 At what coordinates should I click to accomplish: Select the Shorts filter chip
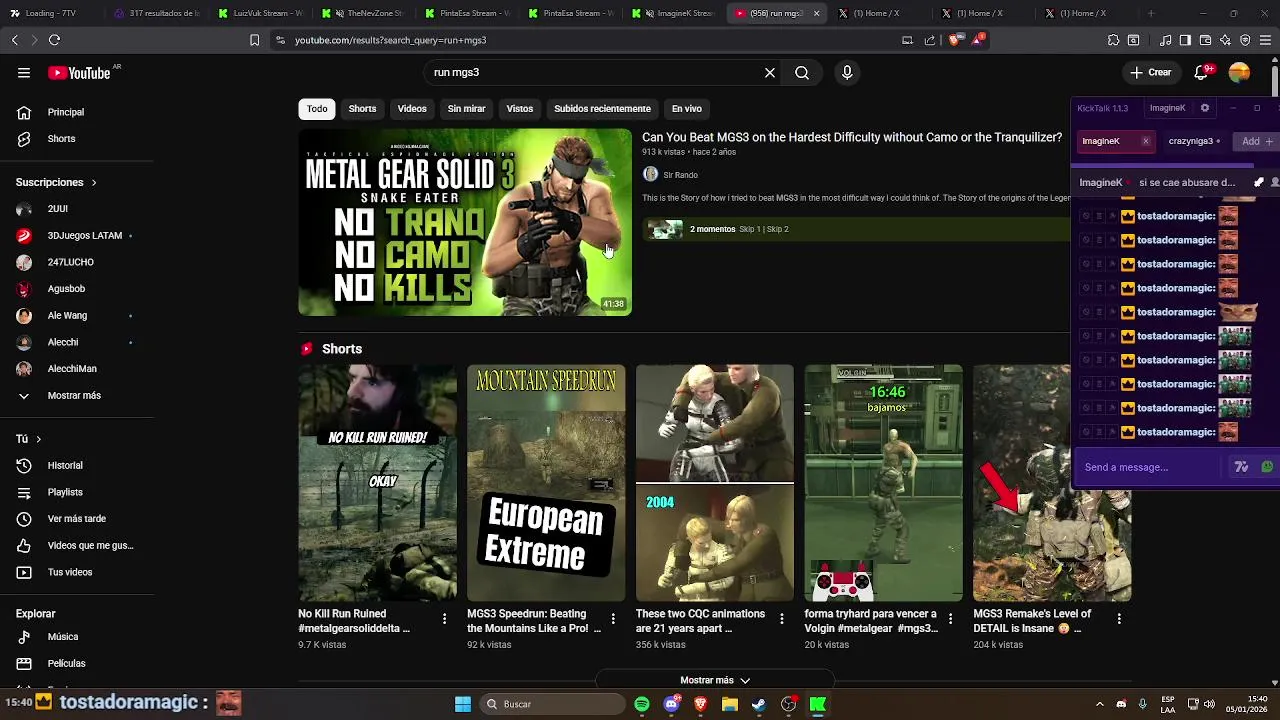pyautogui.click(x=362, y=108)
